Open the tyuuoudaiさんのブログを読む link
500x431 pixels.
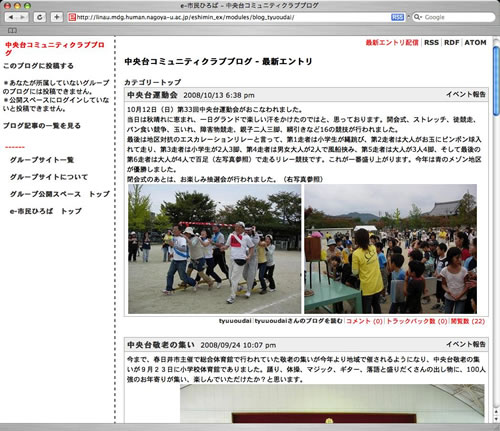click(299, 321)
